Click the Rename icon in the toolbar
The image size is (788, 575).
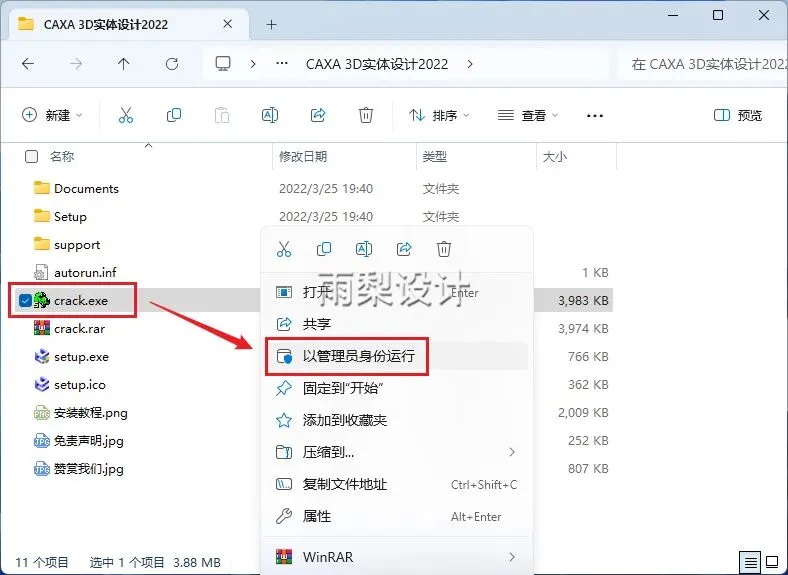(x=270, y=115)
